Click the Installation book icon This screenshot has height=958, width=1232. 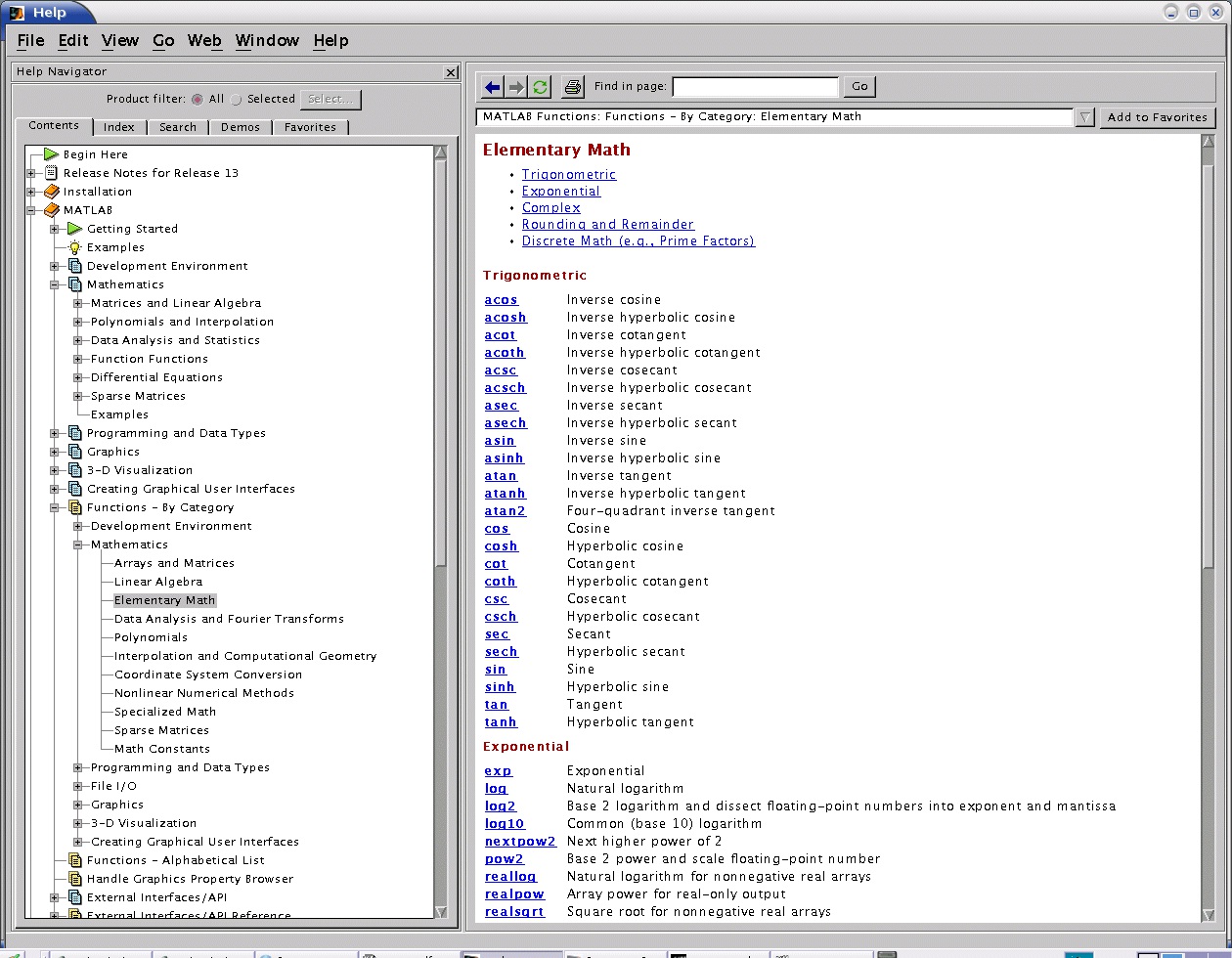pos(52,192)
